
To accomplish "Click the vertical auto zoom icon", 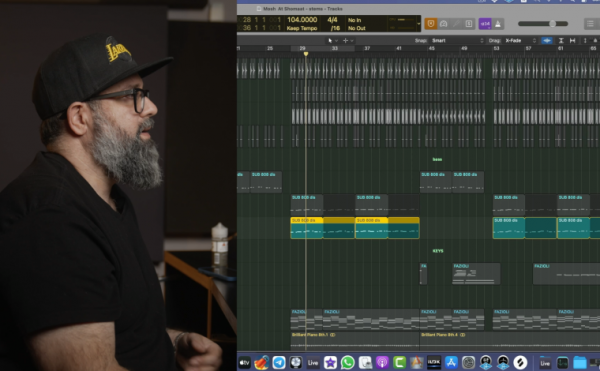I will pos(561,41).
